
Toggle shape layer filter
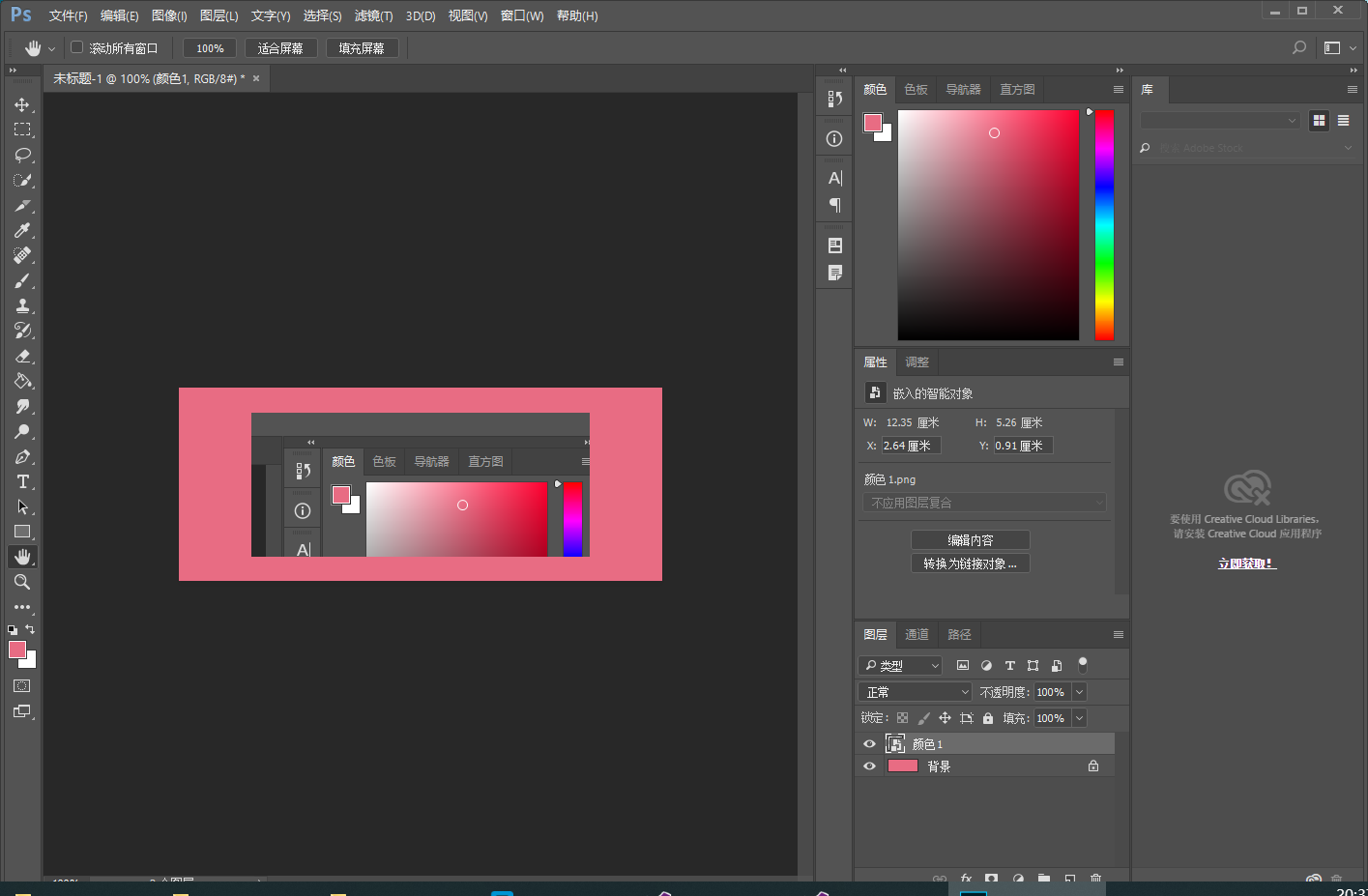1033,665
